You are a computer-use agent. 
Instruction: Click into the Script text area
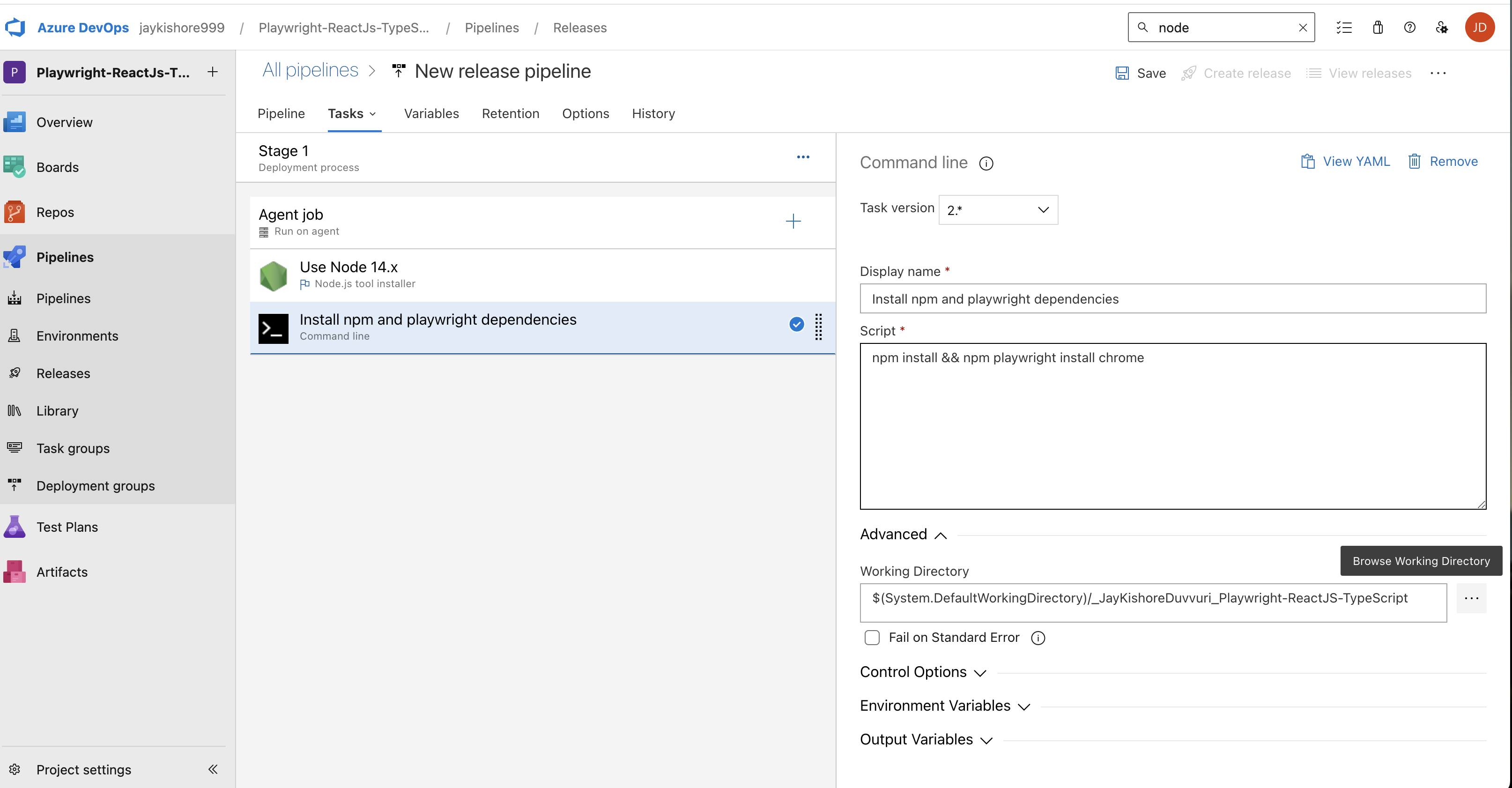click(x=1172, y=426)
